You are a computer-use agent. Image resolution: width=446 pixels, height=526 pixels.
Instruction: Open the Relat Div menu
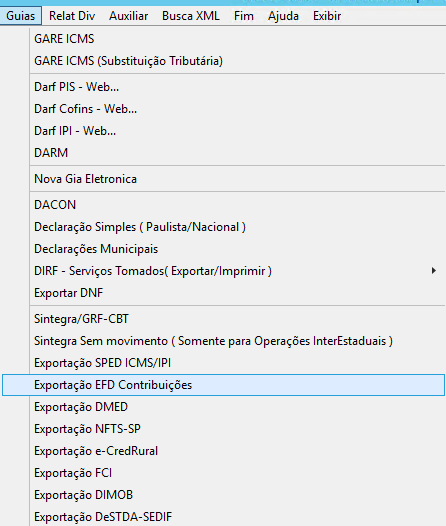tap(72, 16)
